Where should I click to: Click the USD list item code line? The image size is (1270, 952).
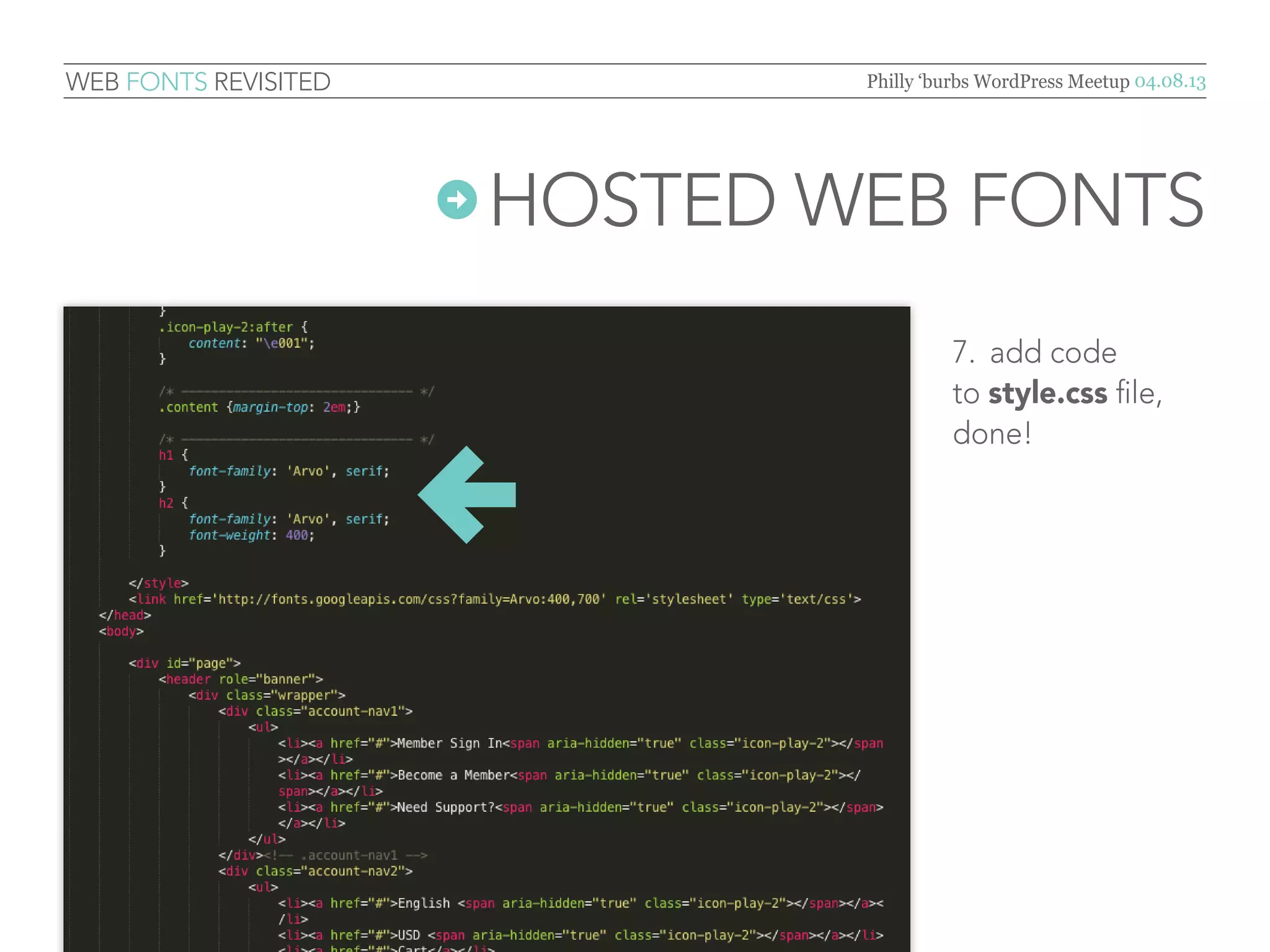coord(580,935)
